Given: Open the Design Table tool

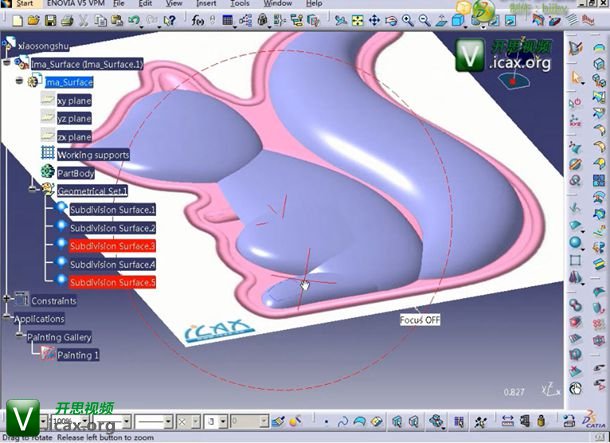Looking at the screenshot, I should coord(228,20).
